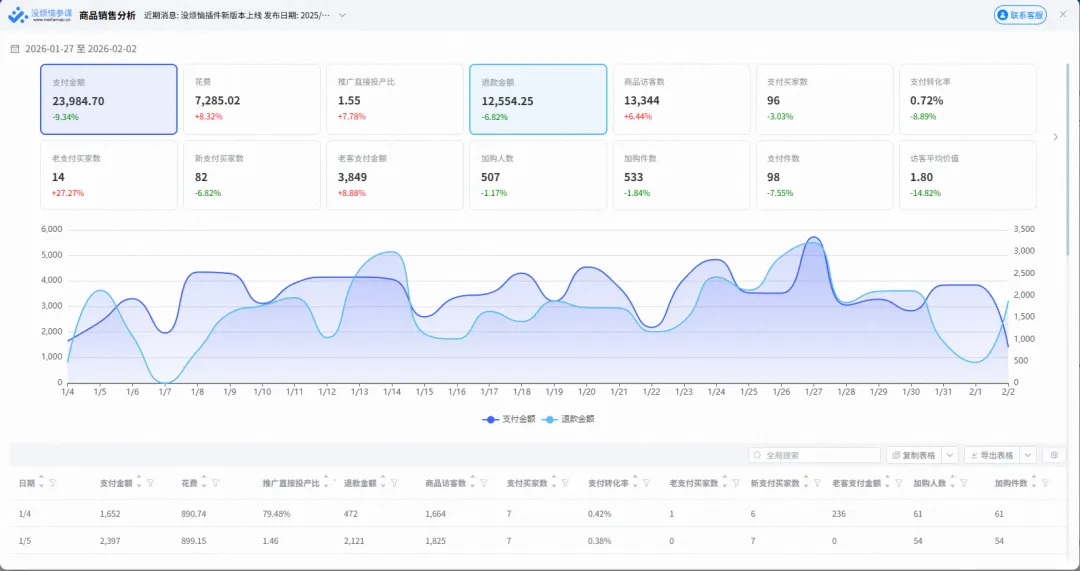Show more metric cards with right chevron
1080x571 pixels.
click(1055, 137)
